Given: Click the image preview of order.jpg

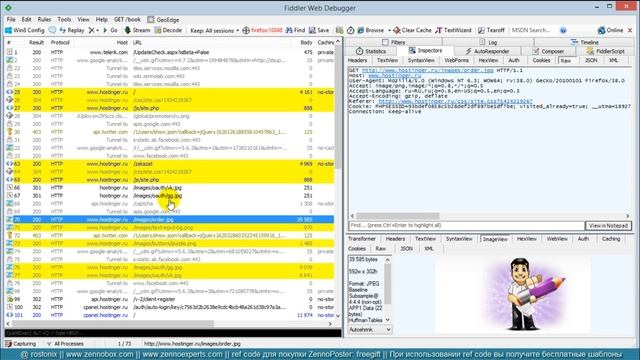Looking at the screenshot, I should [513, 295].
